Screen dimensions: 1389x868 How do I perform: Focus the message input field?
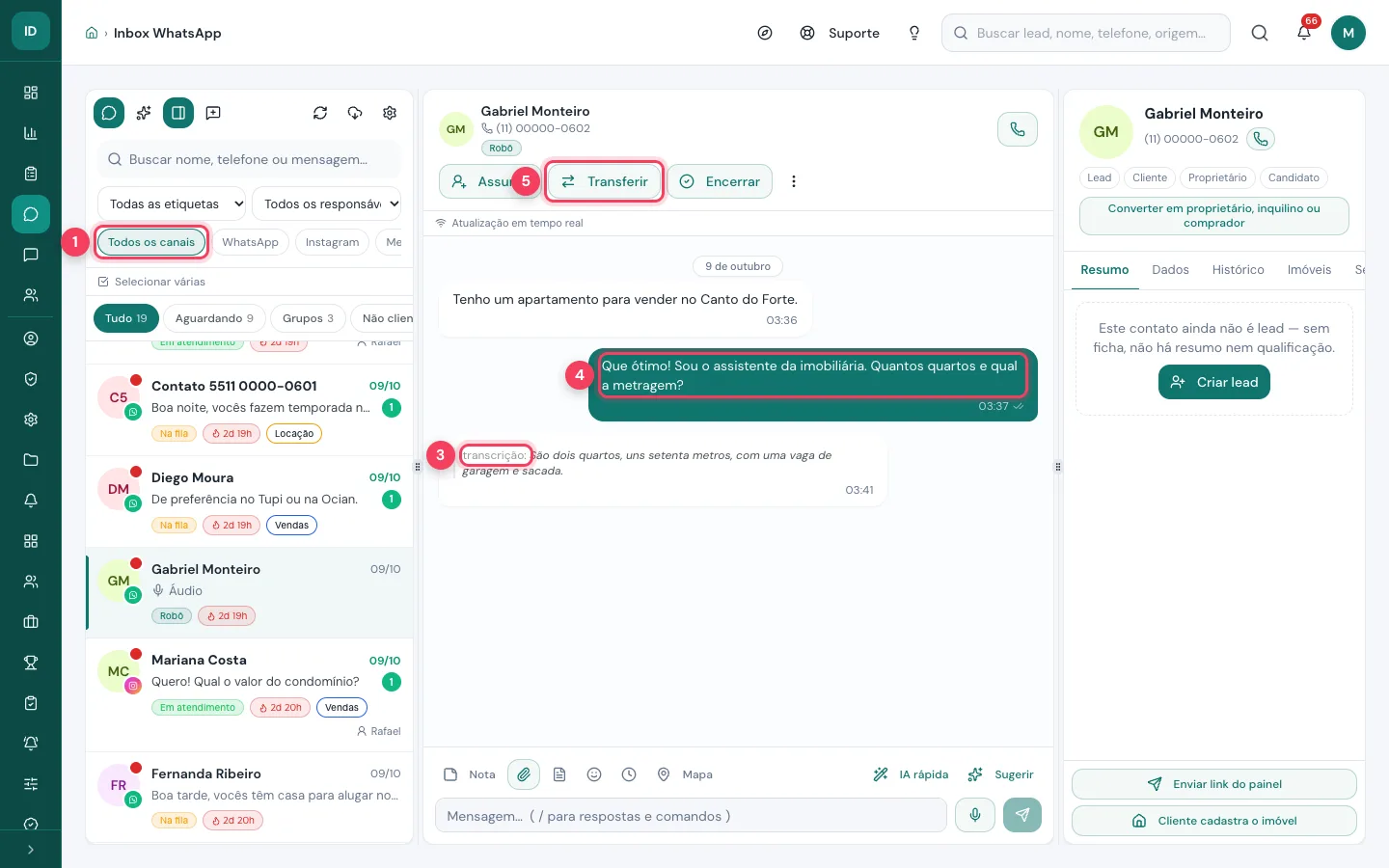click(691, 816)
